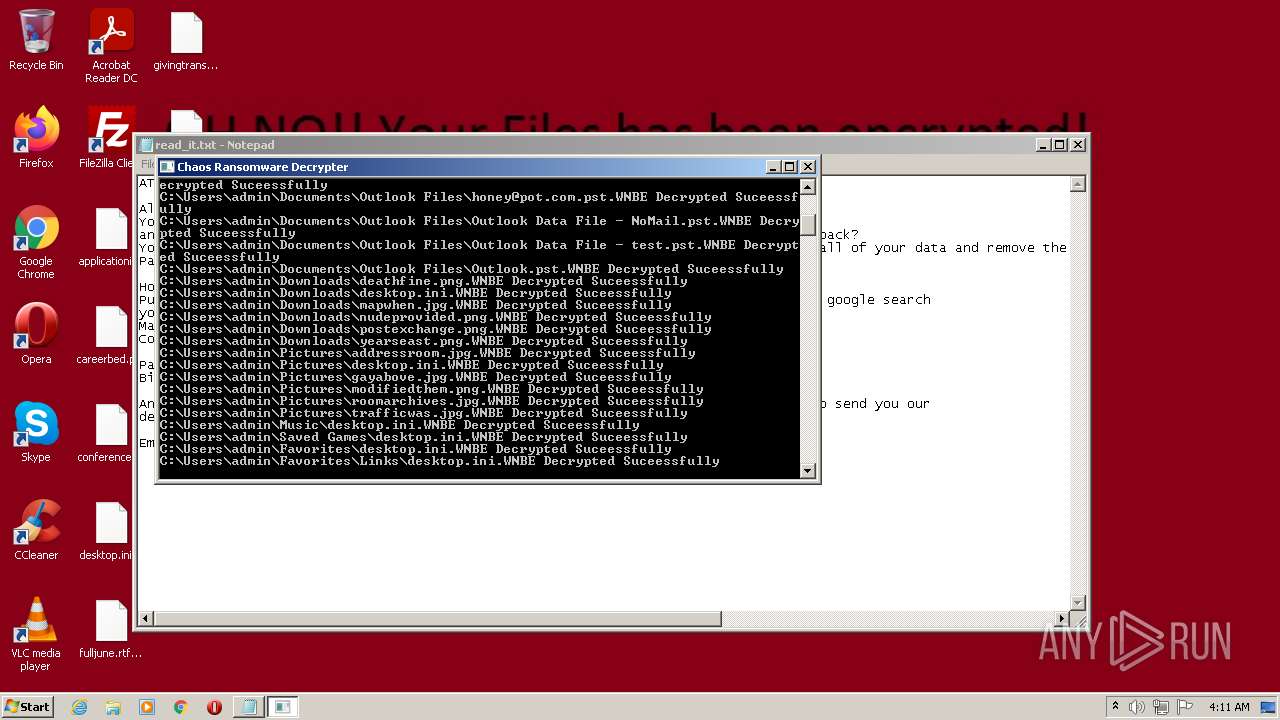Viewport: 1280px width, 720px height.
Task: Open the FileZilla Client shortcut
Action: click(108, 138)
